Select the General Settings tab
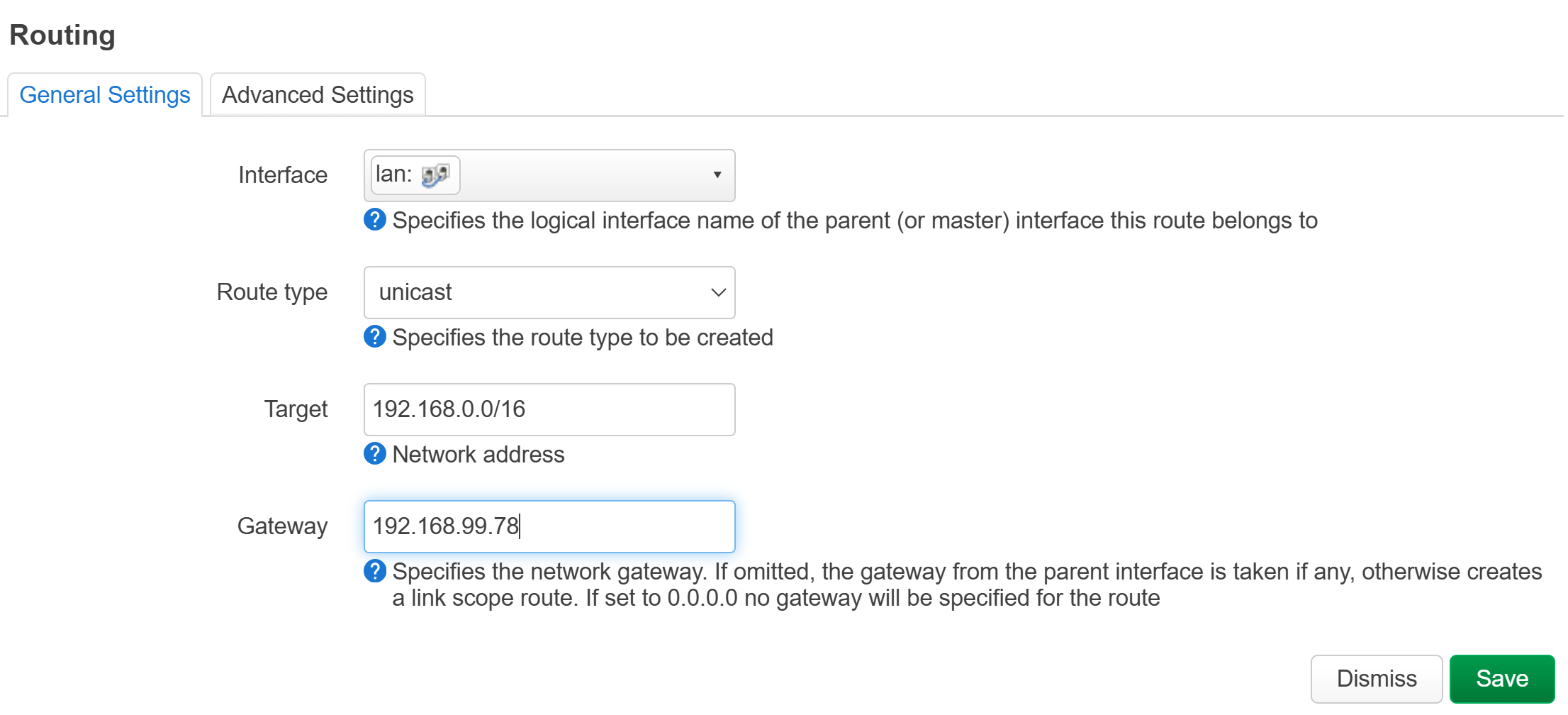 pyautogui.click(x=105, y=94)
